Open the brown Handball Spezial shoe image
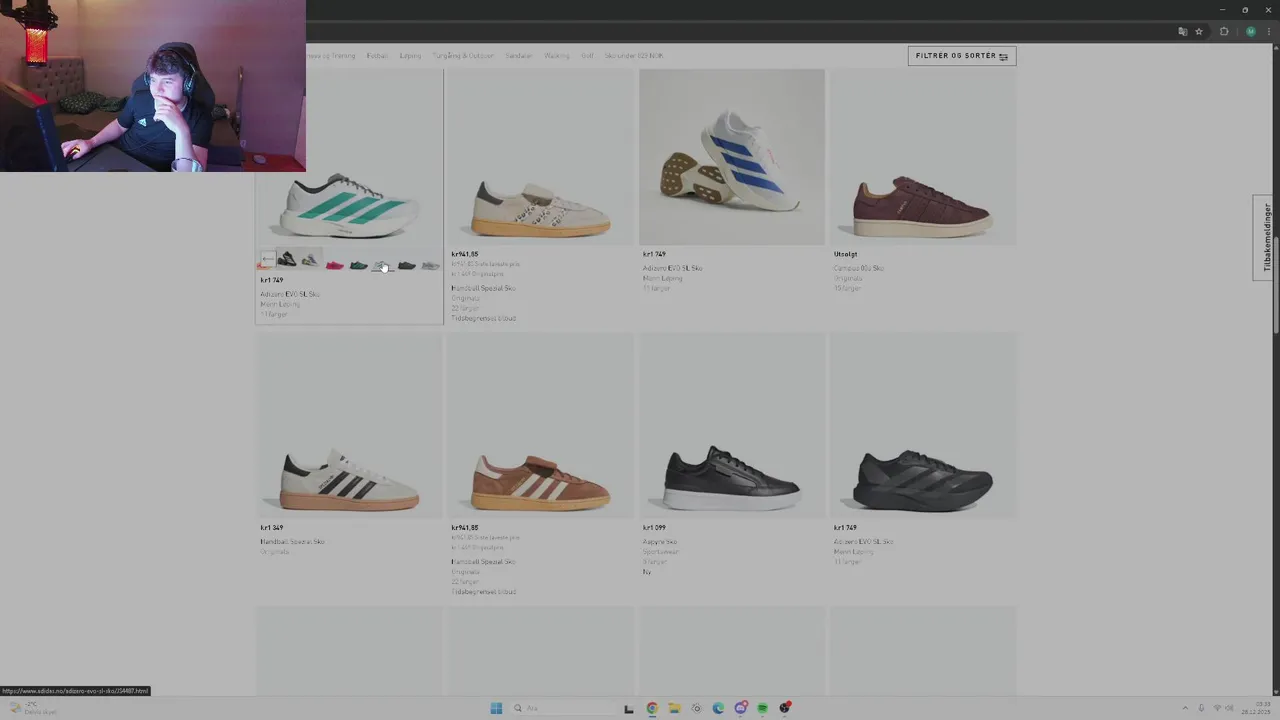Image resolution: width=1280 pixels, height=720 pixels. (x=540, y=426)
